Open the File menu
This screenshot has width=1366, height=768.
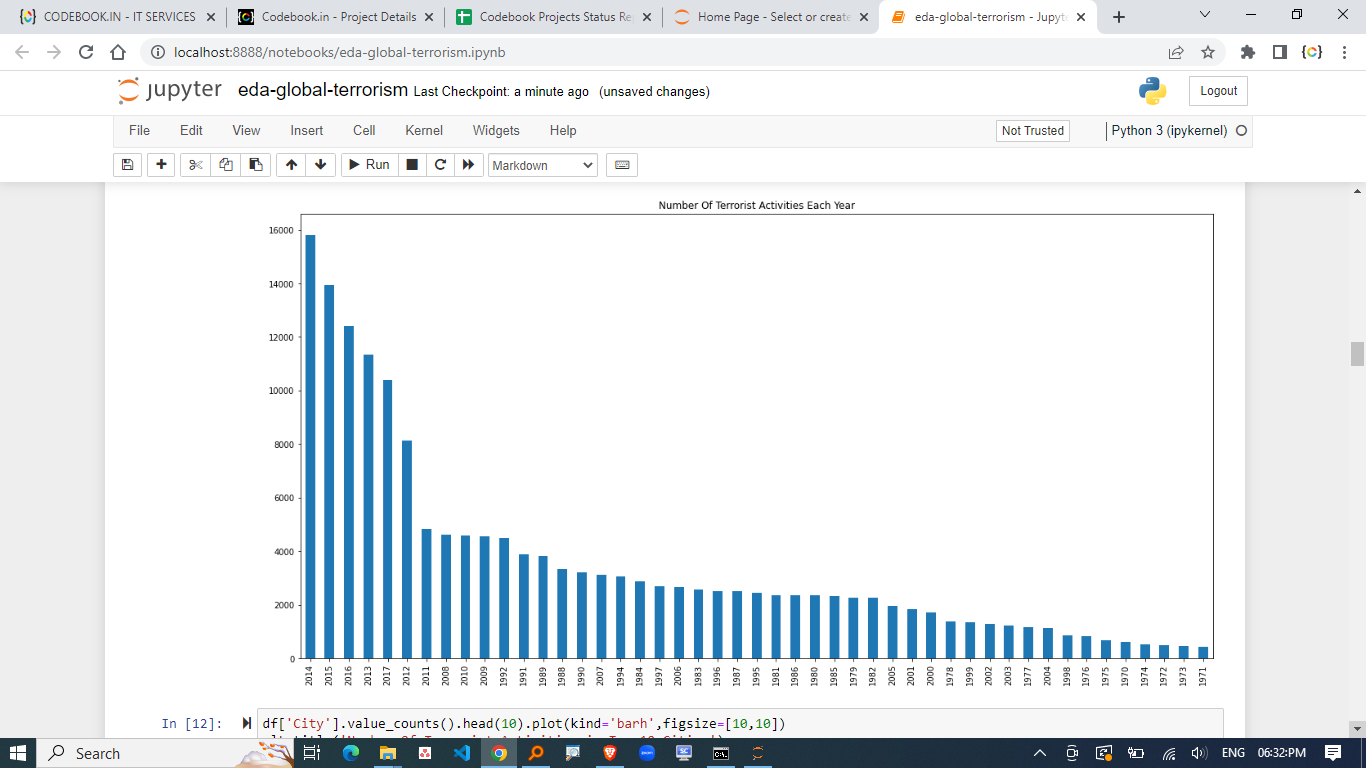click(139, 130)
